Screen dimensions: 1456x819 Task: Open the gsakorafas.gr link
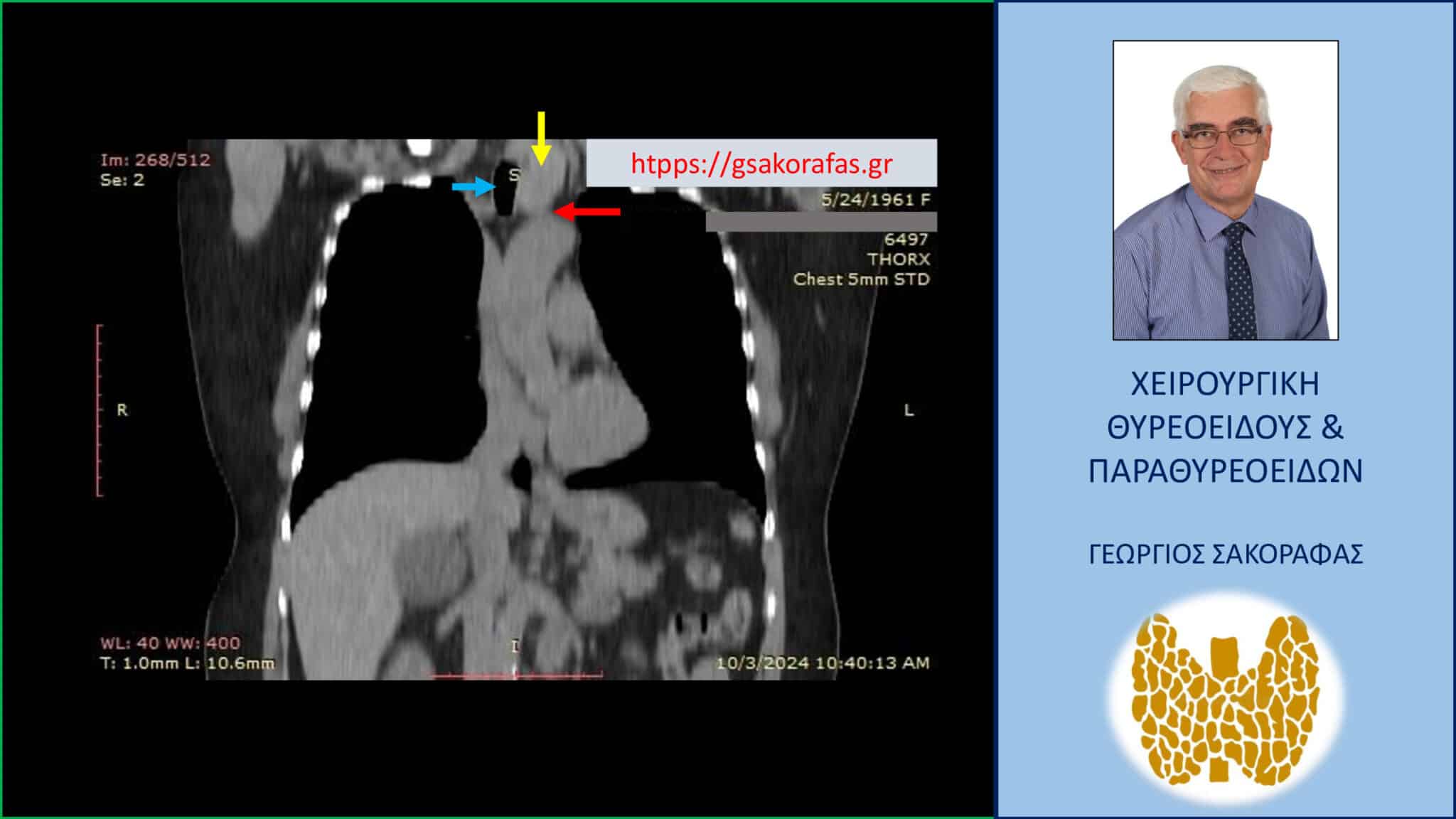[x=761, y=164]
